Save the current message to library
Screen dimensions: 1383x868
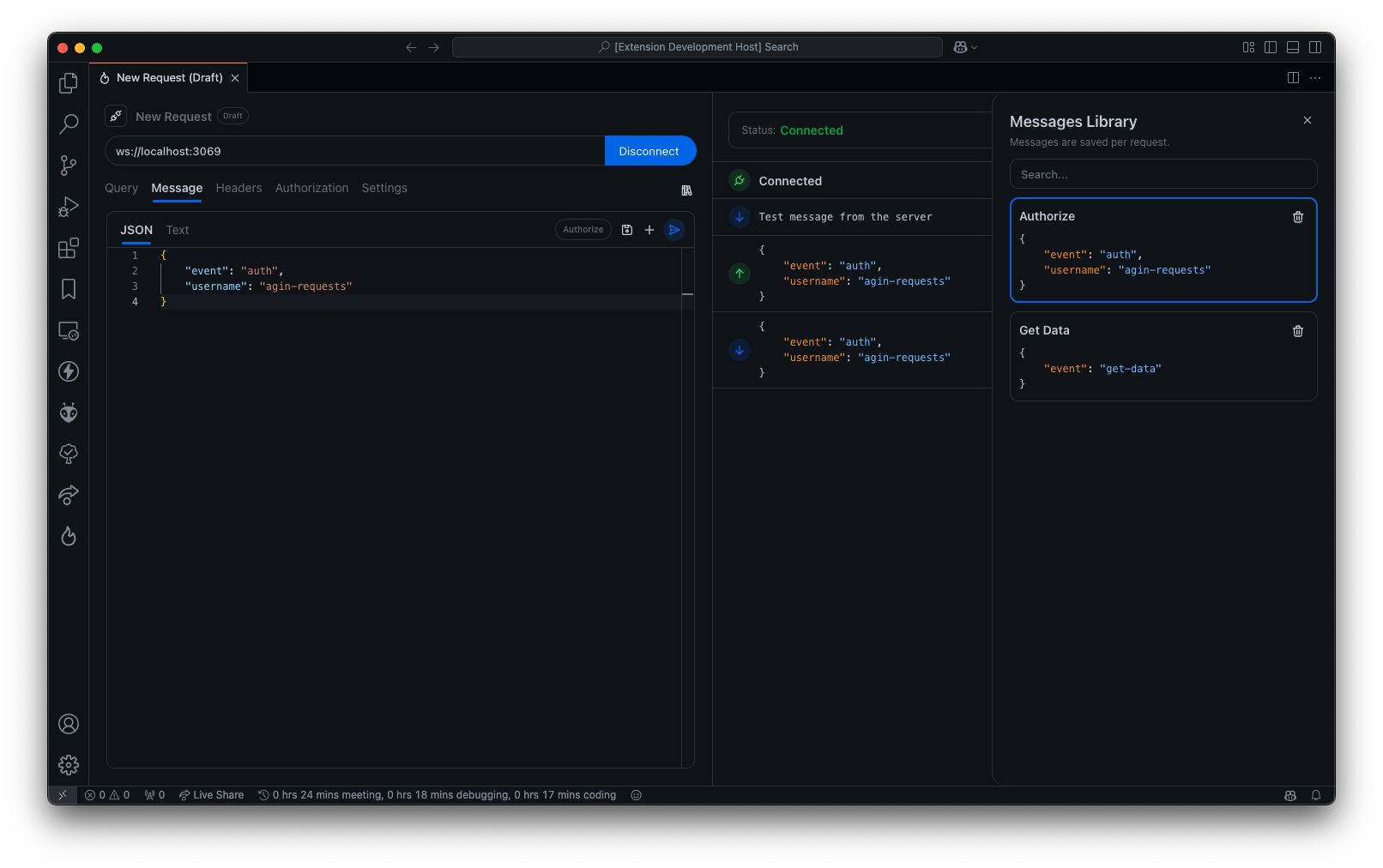[x=627, y=230]
